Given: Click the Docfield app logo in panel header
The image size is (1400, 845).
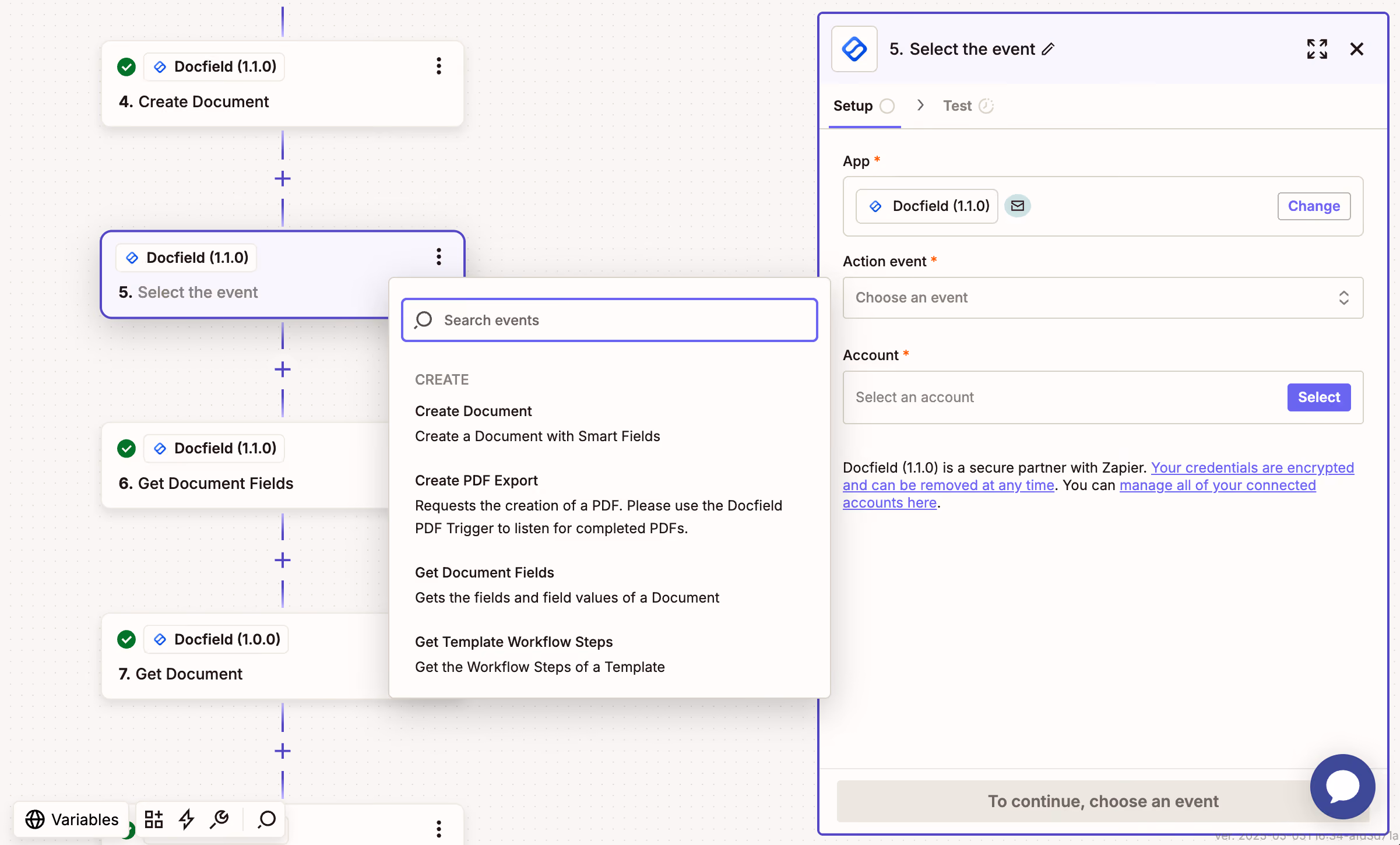Looking at the screenshot, I should pyautogui.click(x=854, y=49).
